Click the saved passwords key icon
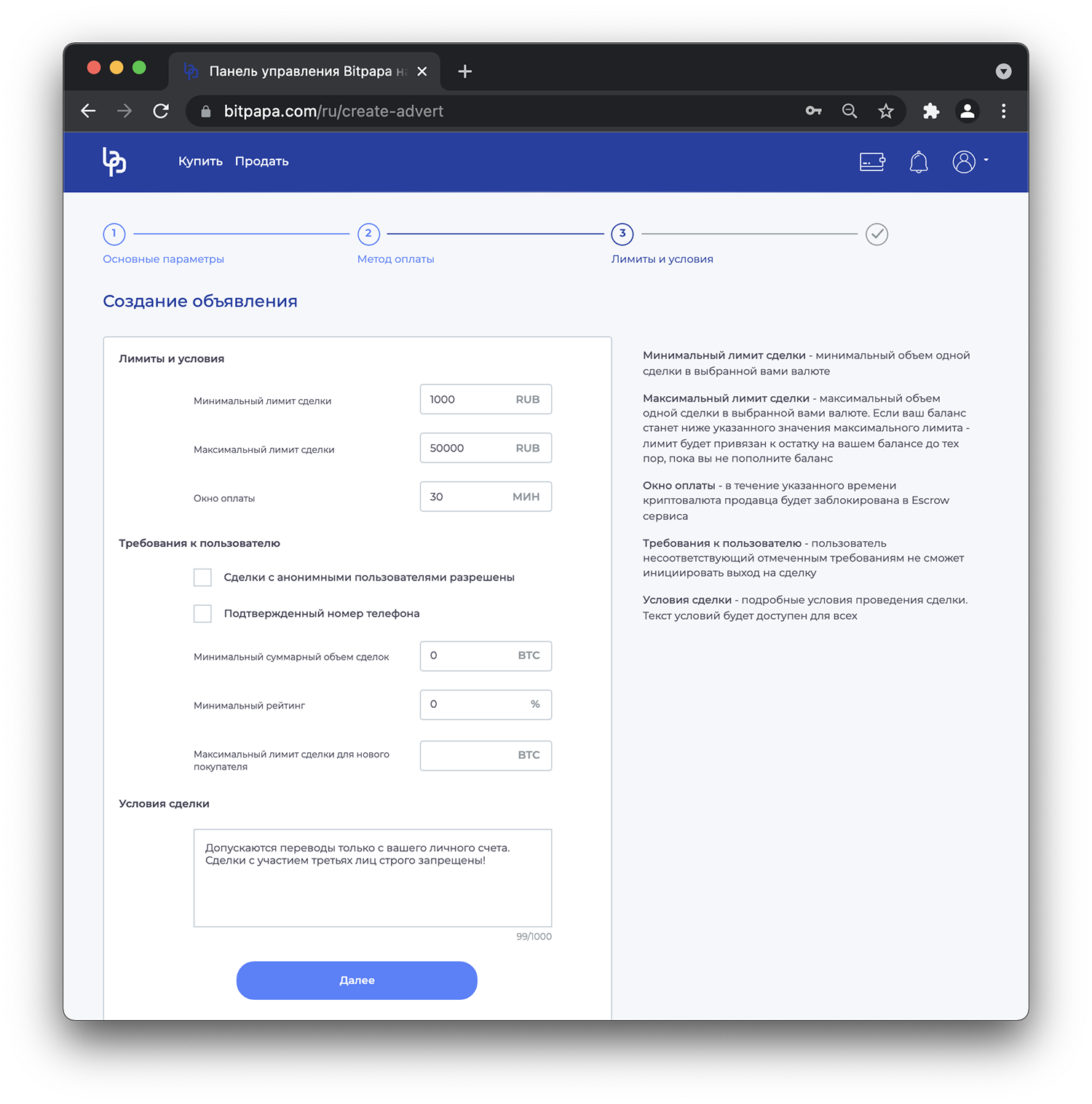The width and height of the screenshot is (1092, 1104). pyautogui.click(x=813, y=111)
